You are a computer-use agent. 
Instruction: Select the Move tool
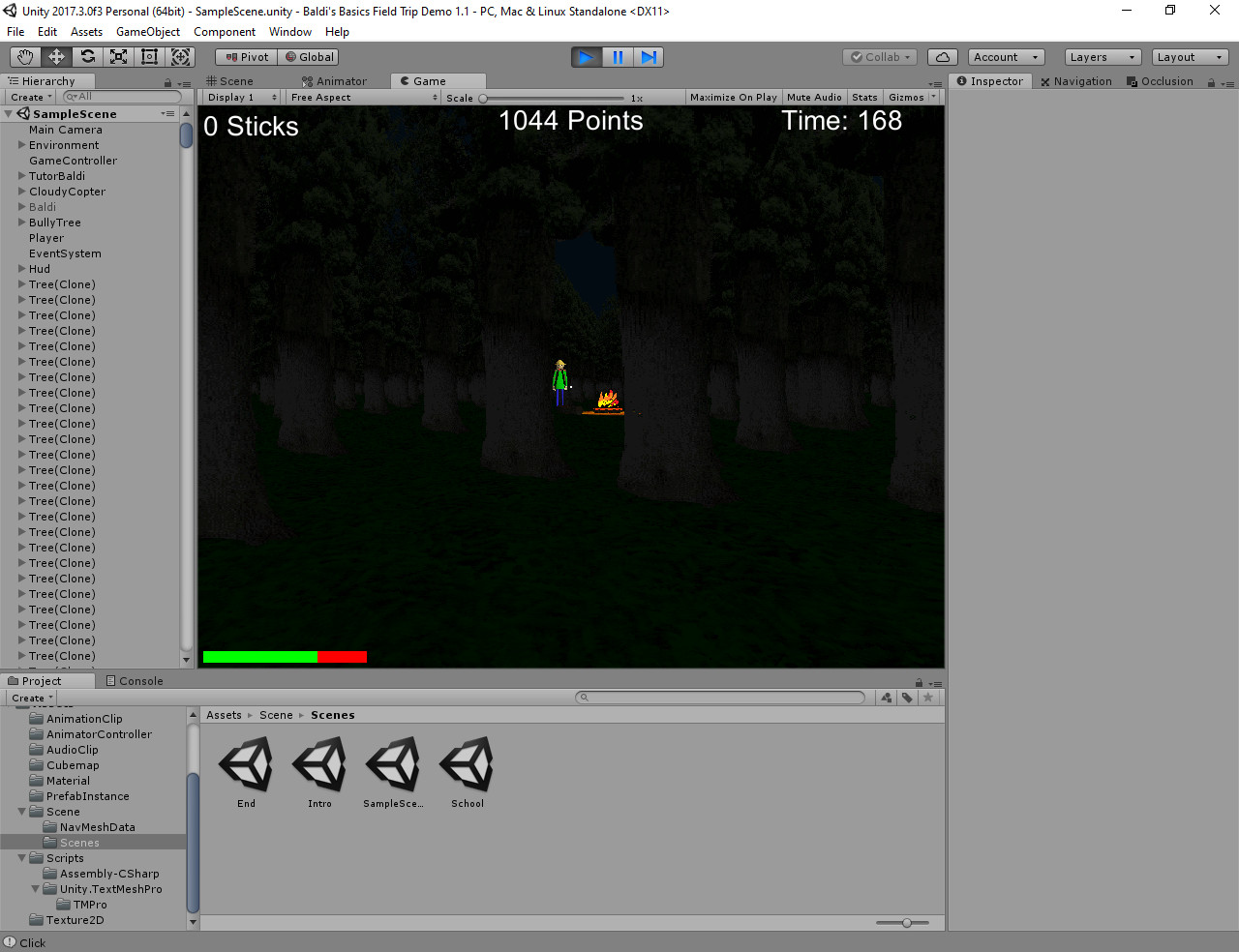coord(55,56)
